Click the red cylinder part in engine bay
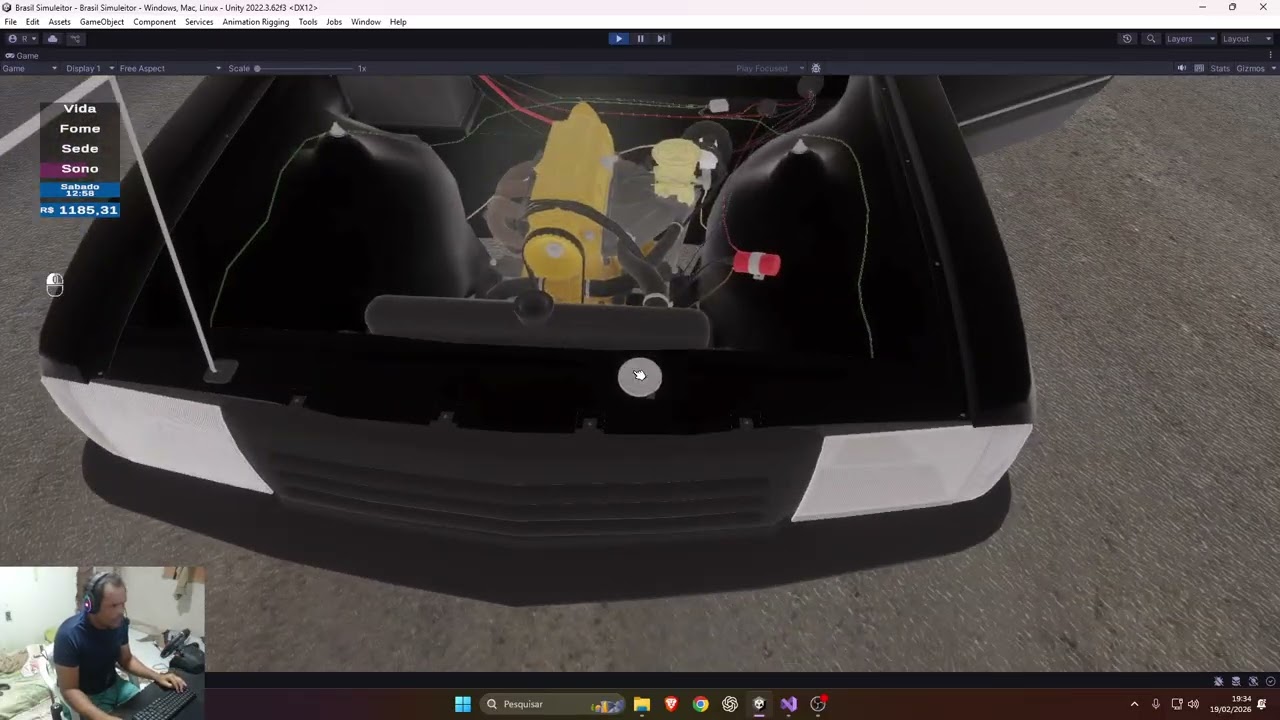The image size is (1280, 720). (x=757, y=264)
